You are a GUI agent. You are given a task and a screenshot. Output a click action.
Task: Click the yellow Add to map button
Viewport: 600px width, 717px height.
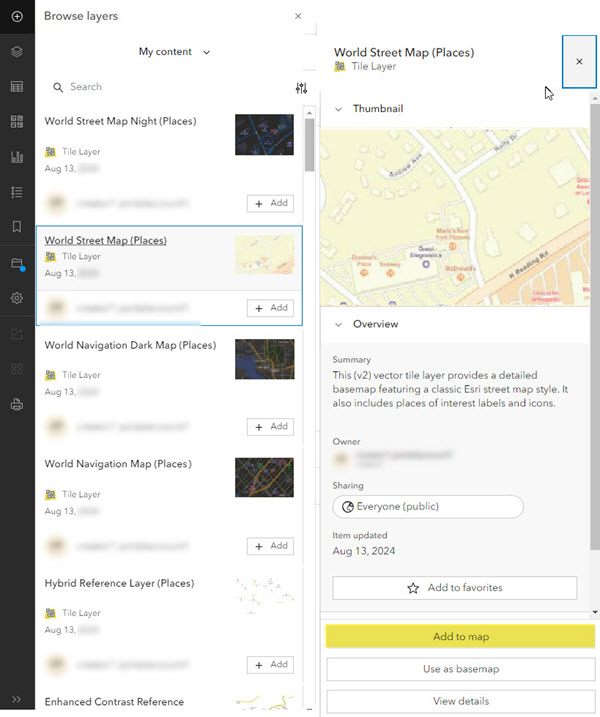pos(461,637)
